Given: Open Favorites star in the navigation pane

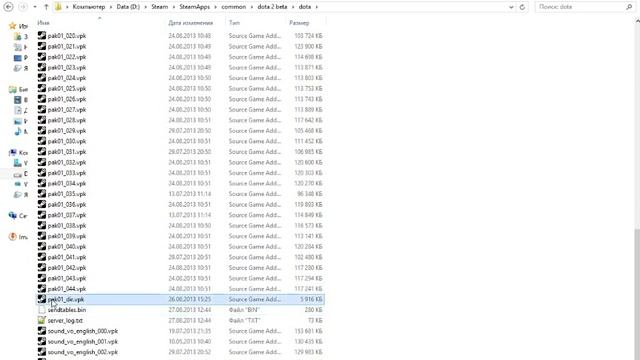Looking at the screenshot, I should 13,26.
